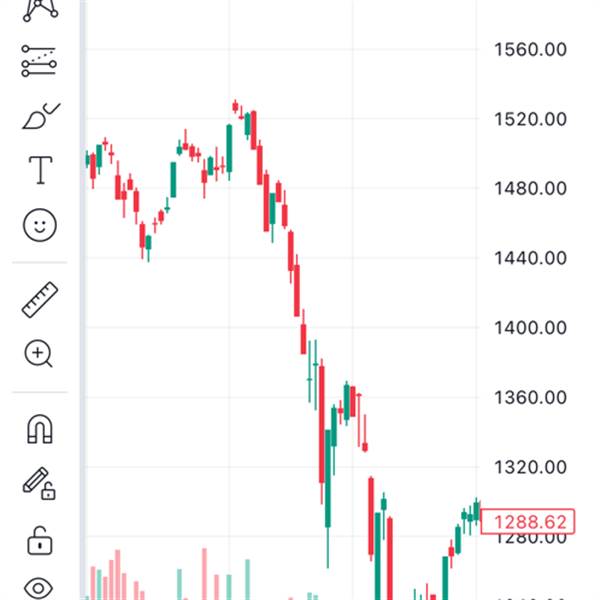This screenshot has width=600, height=600.
Task: Activate the ruler Measure tool
Action: click(x=40, y=299)
